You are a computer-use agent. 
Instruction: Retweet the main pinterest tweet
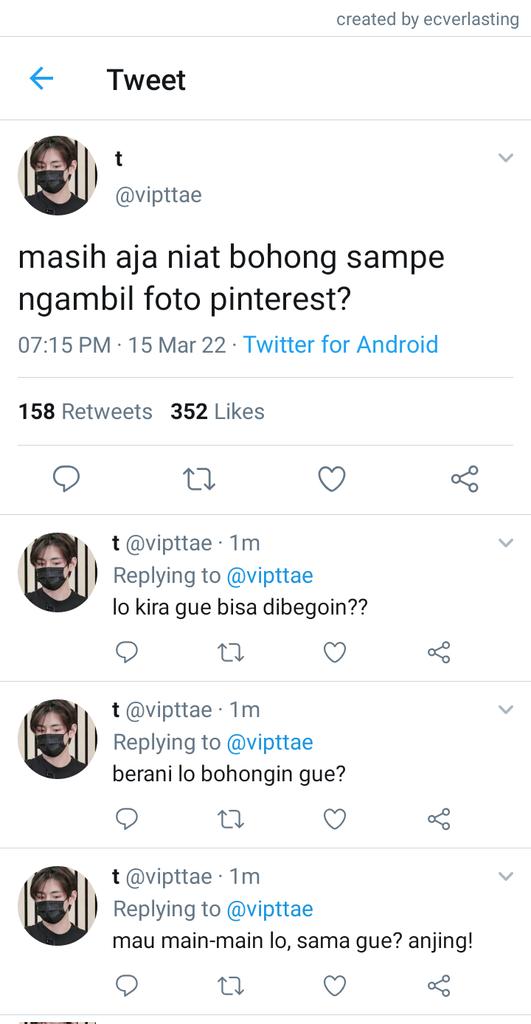[199, 480]
